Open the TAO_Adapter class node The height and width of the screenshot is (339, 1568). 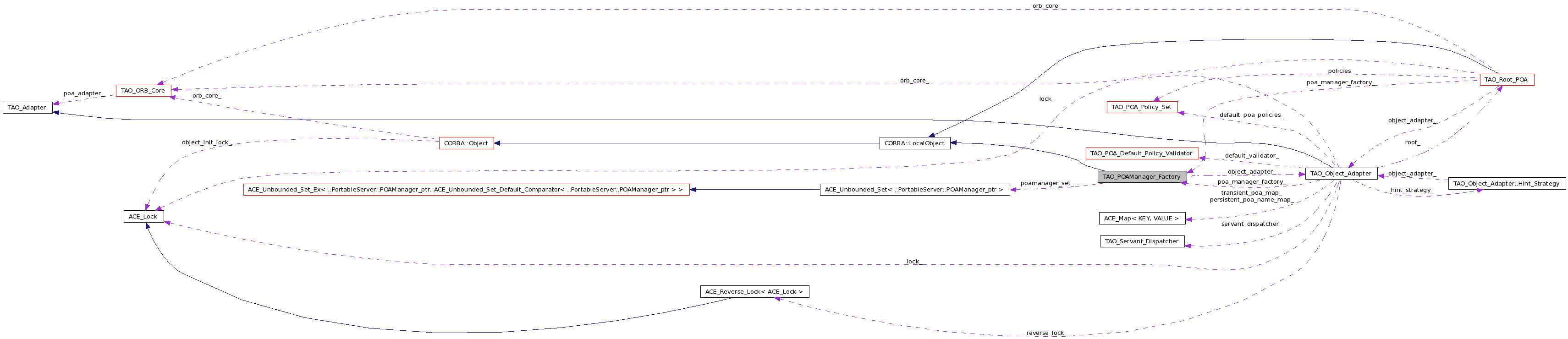tap(28, 108)
